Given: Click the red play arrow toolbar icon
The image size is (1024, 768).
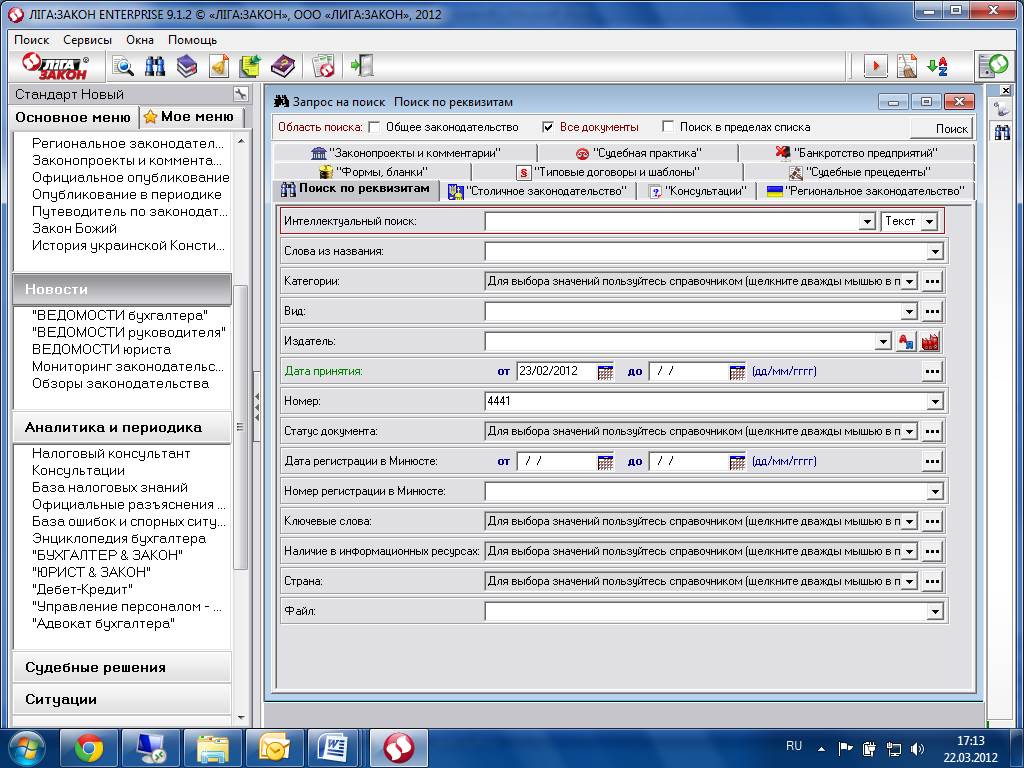Looking at the screenshot, I should pyautogui.click(x=874, y=66).
